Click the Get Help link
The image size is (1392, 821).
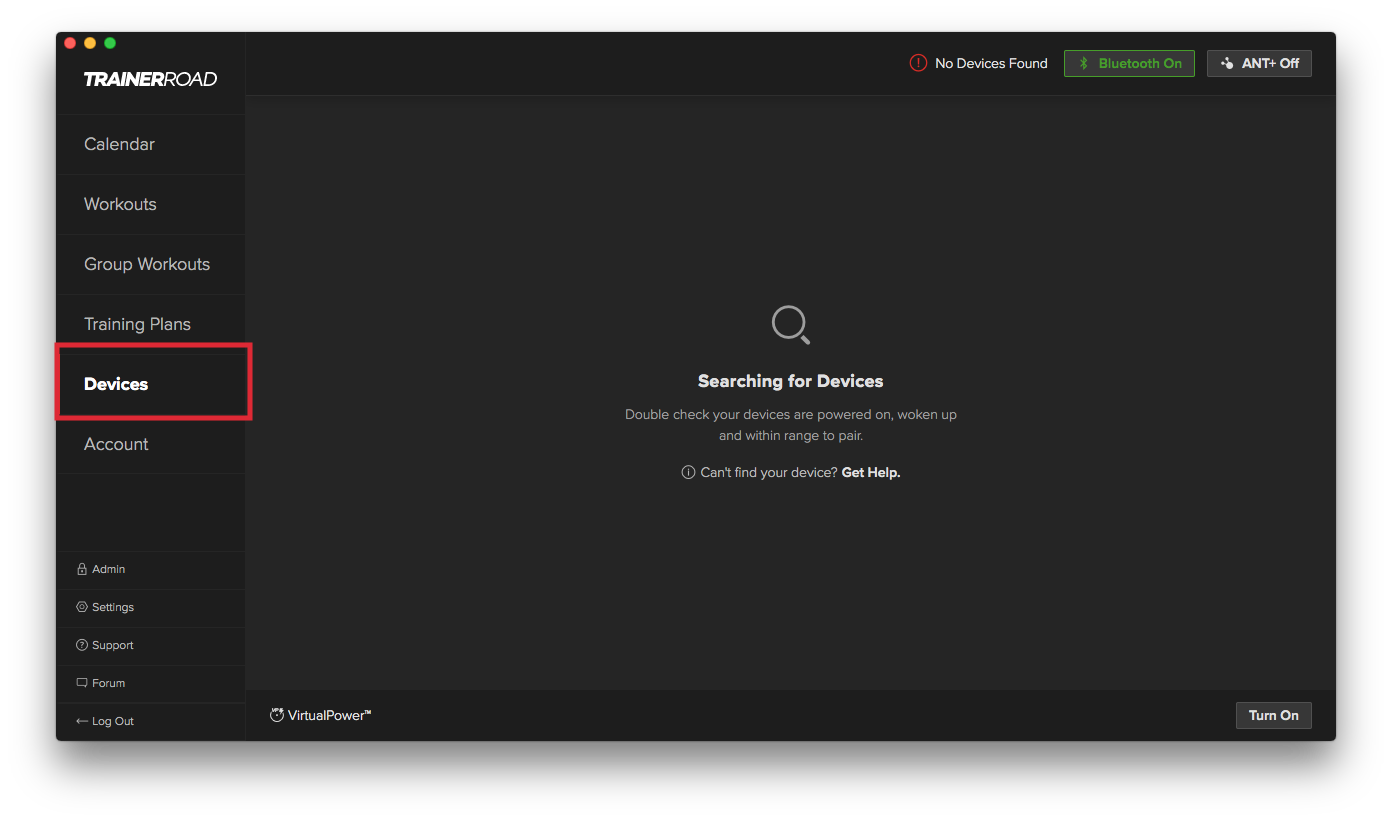click(871, 472)
